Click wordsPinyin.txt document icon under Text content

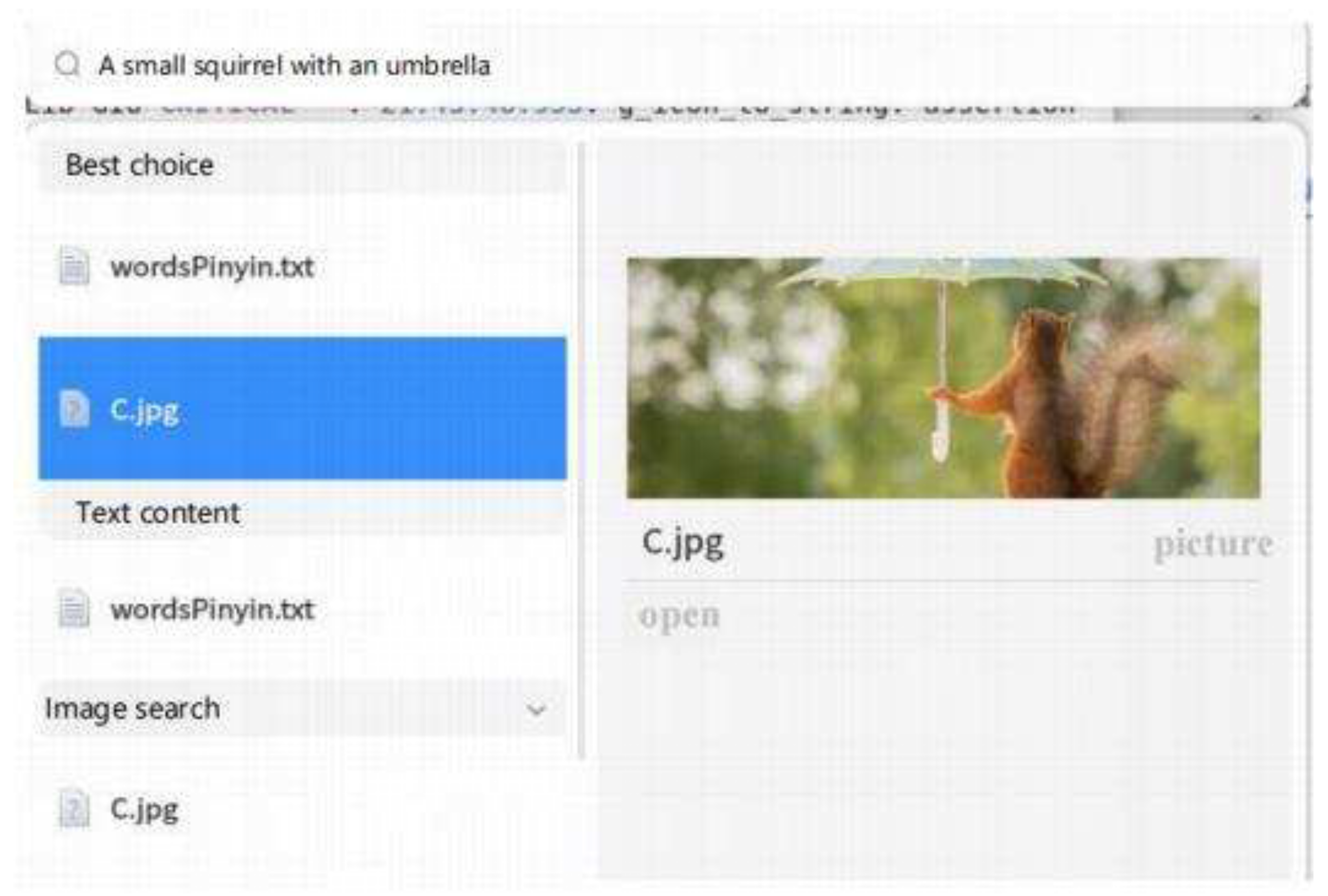(x=74, y=609)
